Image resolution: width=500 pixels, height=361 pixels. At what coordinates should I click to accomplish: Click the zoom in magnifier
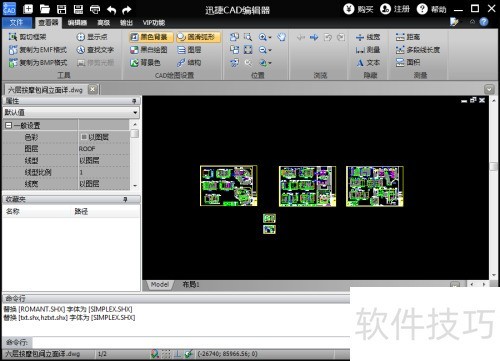click(263, 37)
